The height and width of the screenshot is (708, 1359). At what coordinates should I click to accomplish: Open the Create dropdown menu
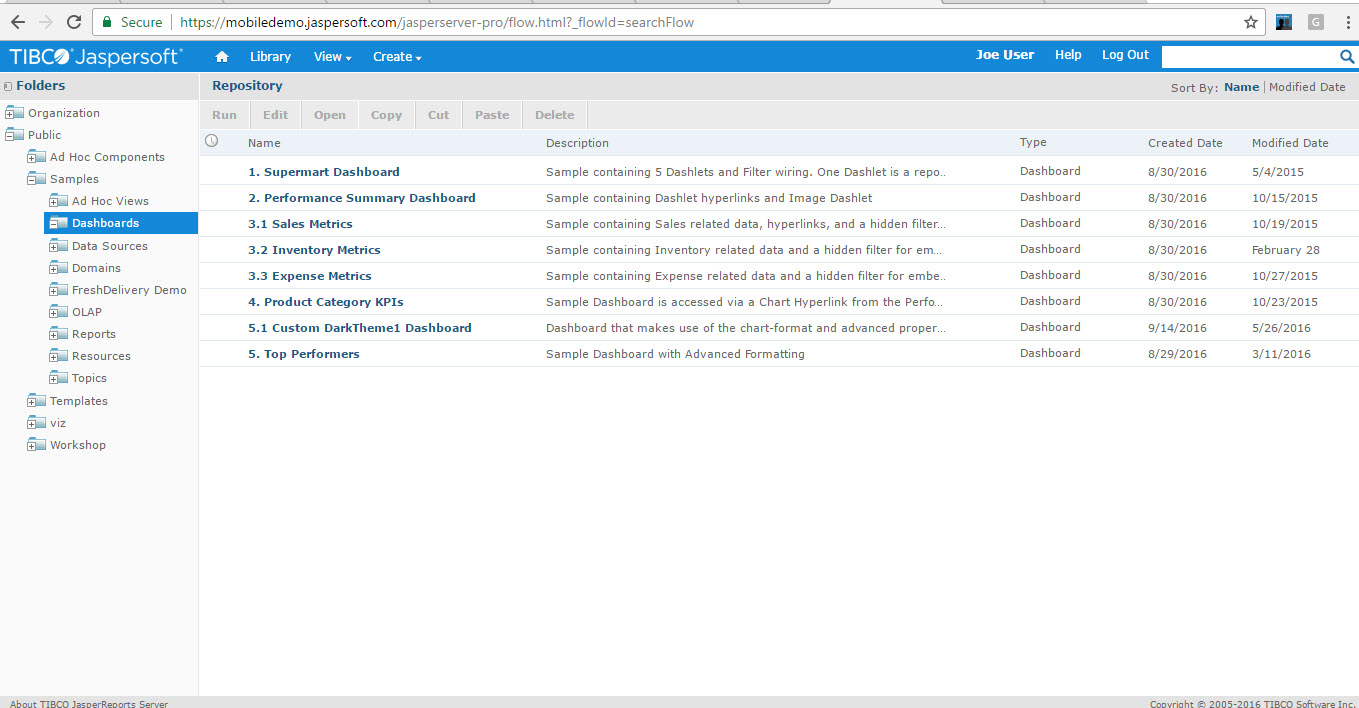[x=397, y=57]
